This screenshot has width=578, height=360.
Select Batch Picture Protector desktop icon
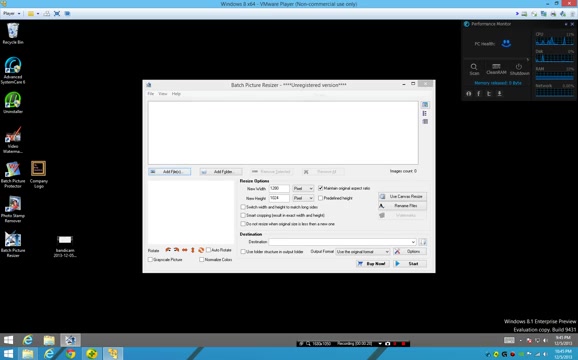(x=13, y=175)
